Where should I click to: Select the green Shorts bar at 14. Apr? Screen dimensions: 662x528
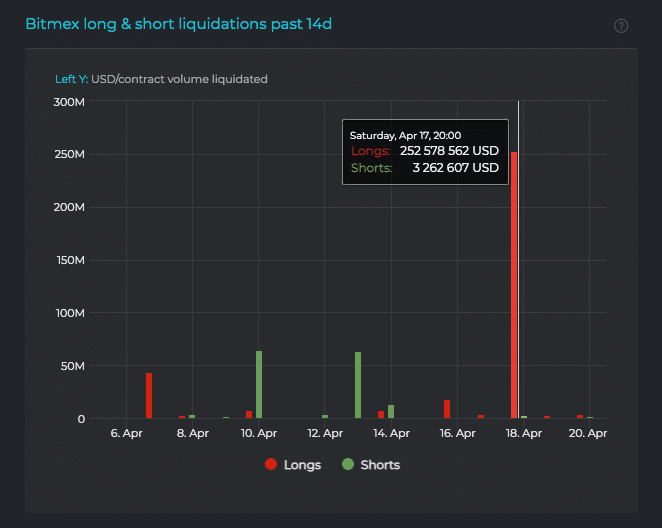tap(391, 412)
